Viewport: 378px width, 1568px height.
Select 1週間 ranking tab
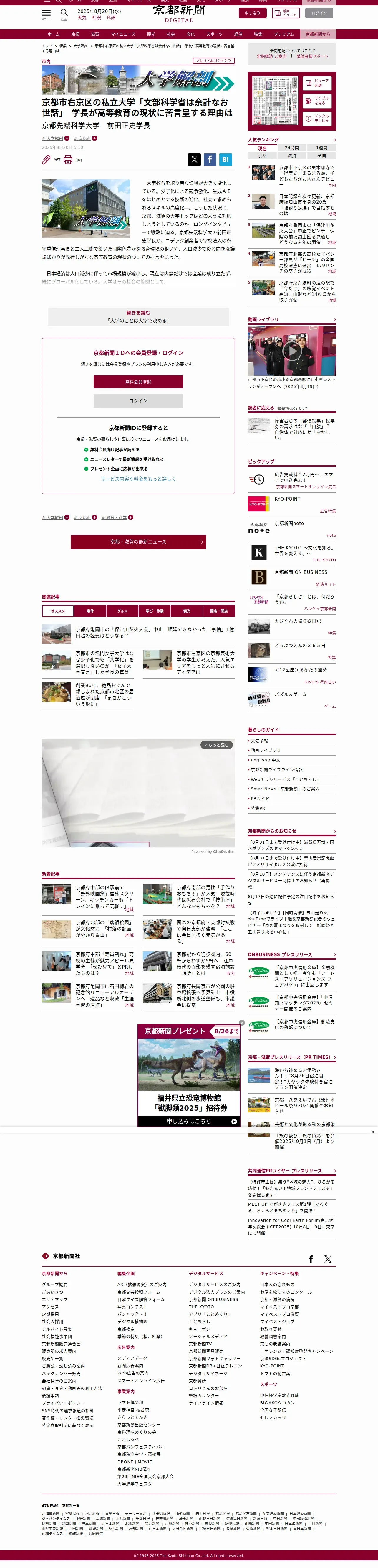321,149
